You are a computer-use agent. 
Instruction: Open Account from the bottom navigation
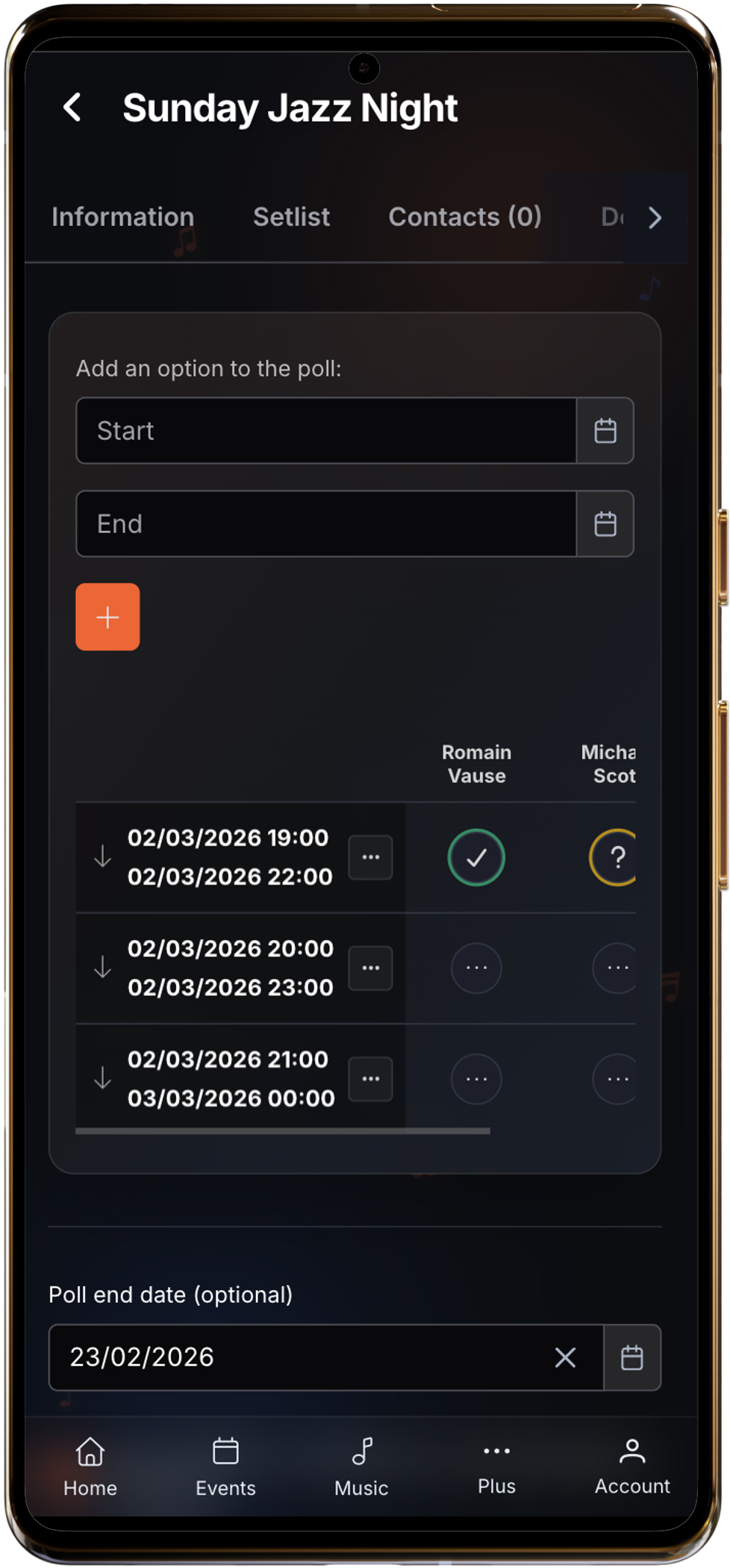[631, 1466]
